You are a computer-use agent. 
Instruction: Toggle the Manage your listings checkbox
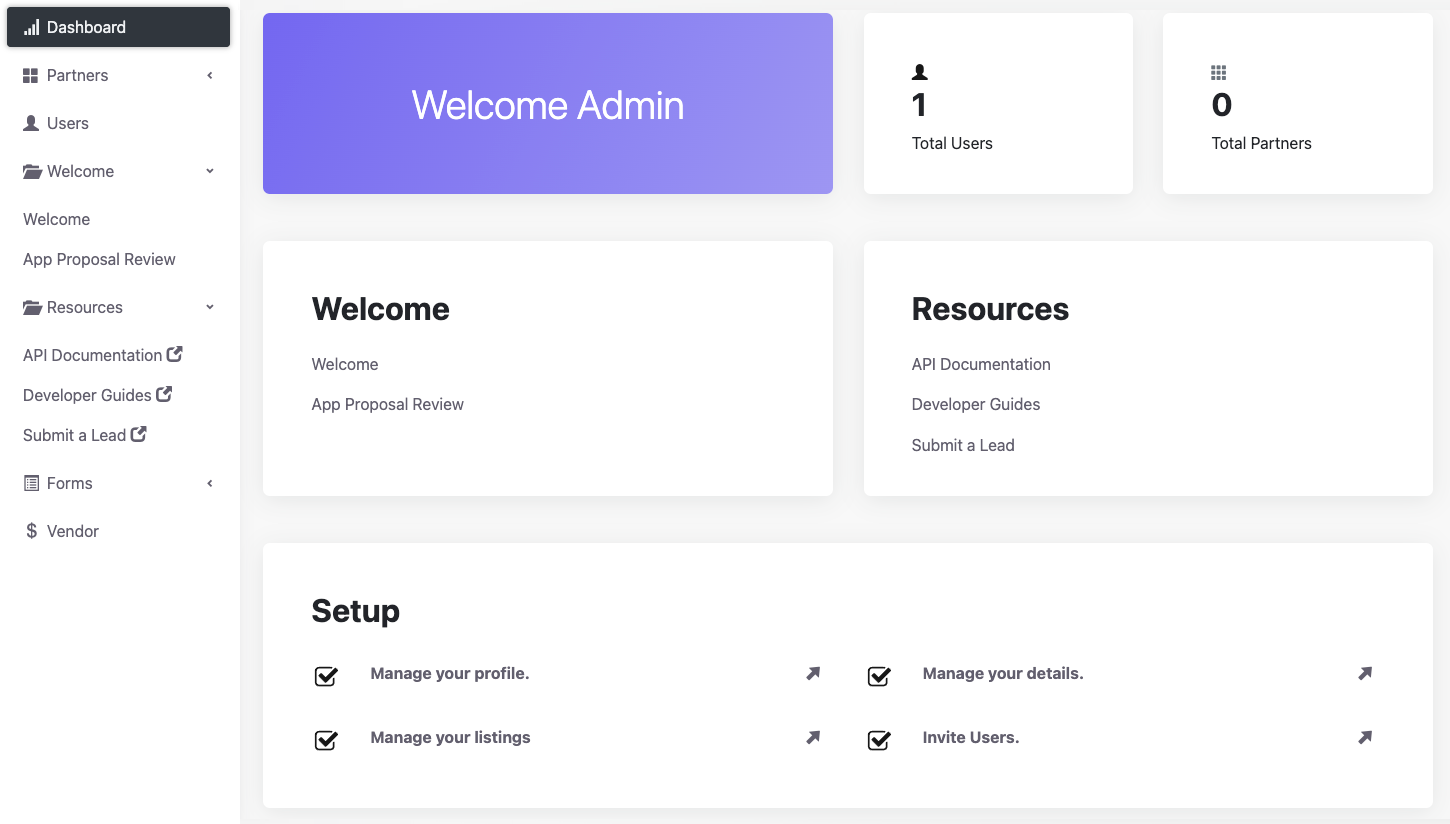(x=326, y=740)
